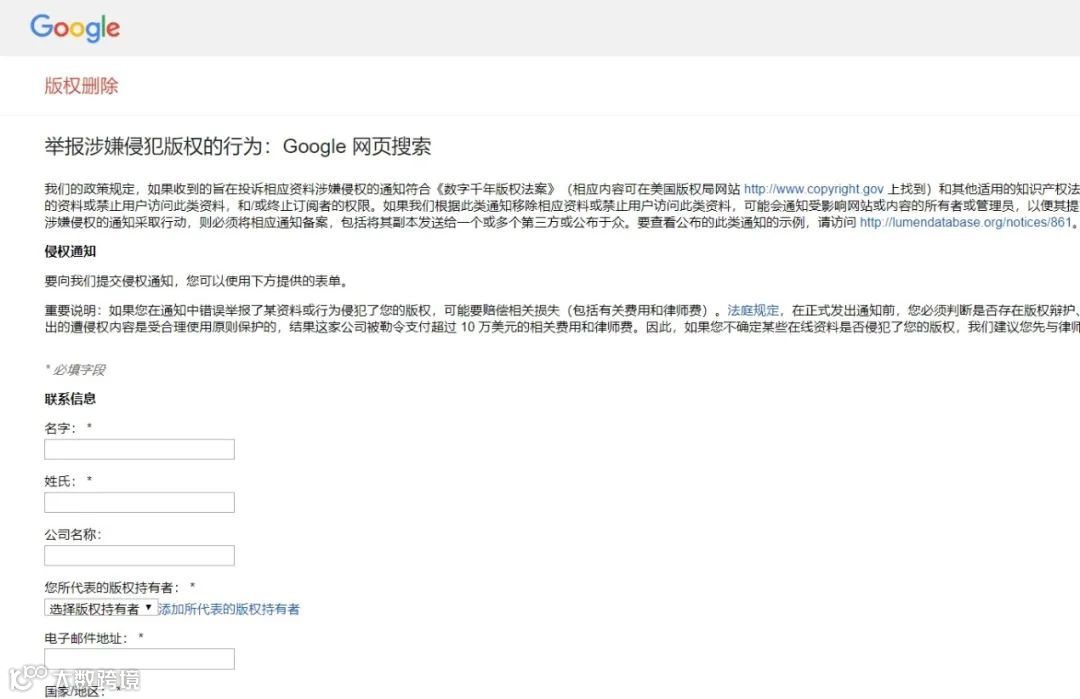1080x699 pixels.
Task: Focus the 公司名称 input field
Action: point(139,555)
